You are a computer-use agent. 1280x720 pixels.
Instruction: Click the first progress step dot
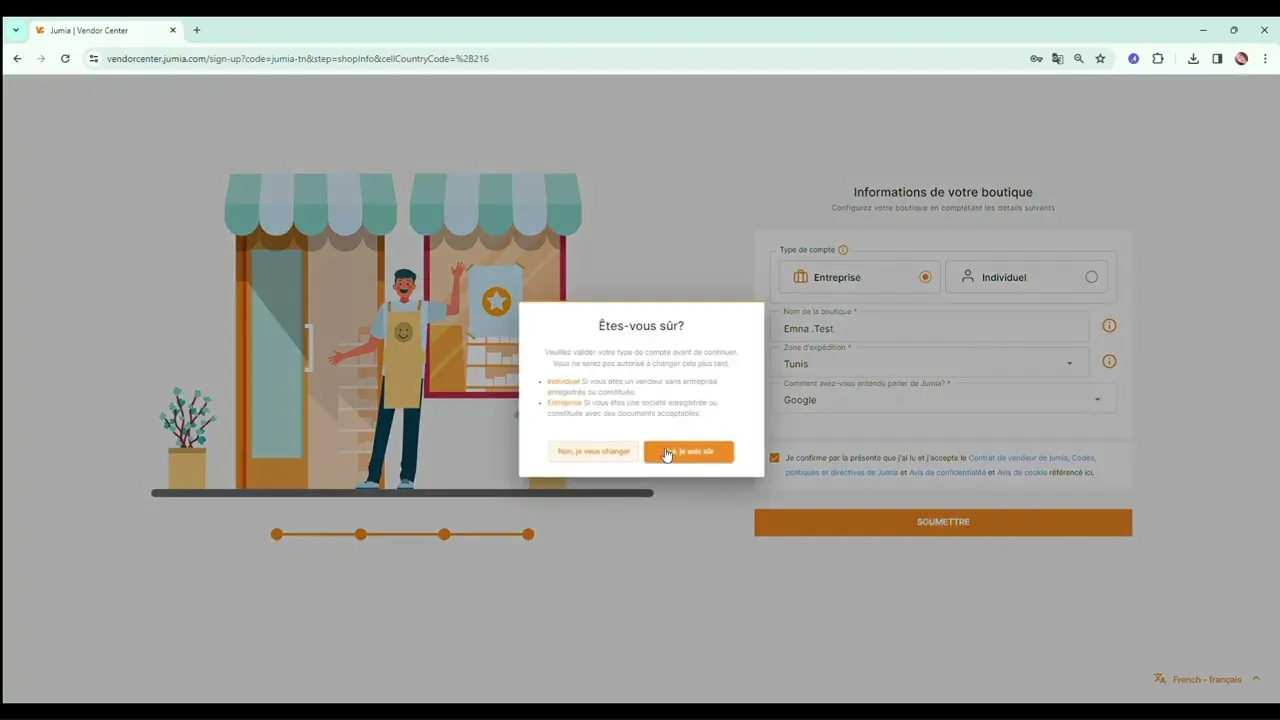277,534
